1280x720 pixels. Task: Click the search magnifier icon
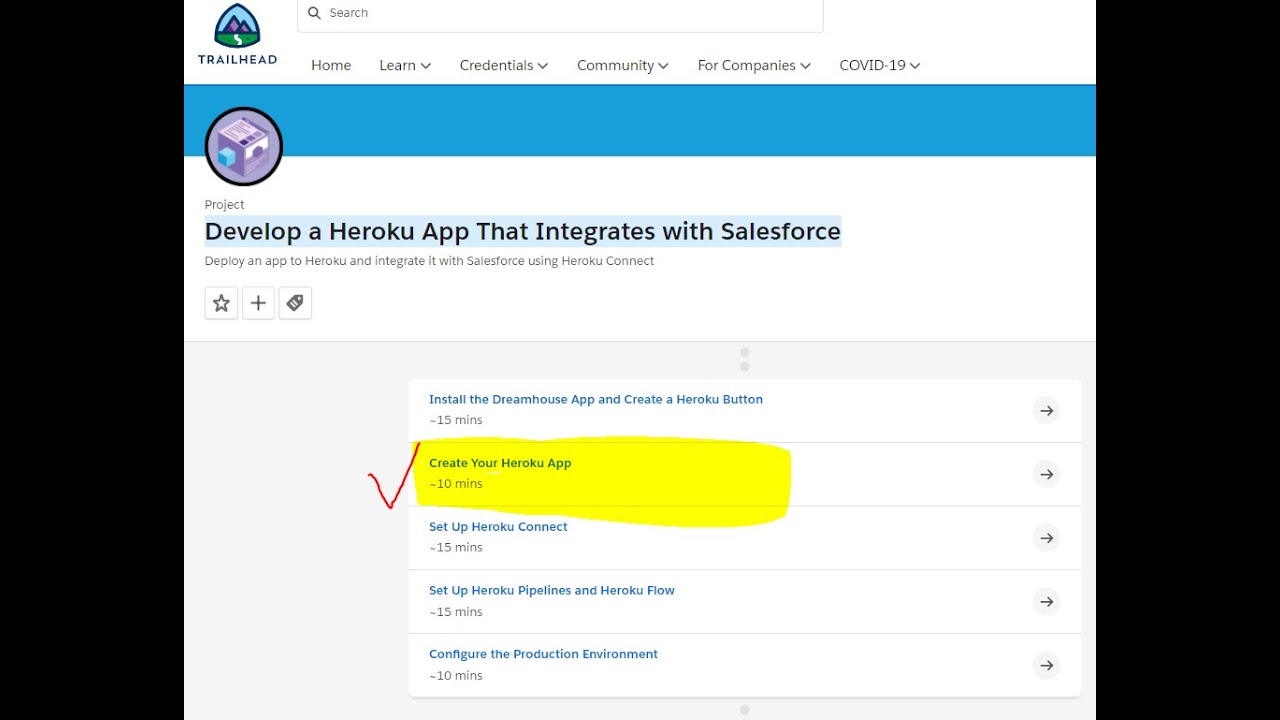point(315,13)
